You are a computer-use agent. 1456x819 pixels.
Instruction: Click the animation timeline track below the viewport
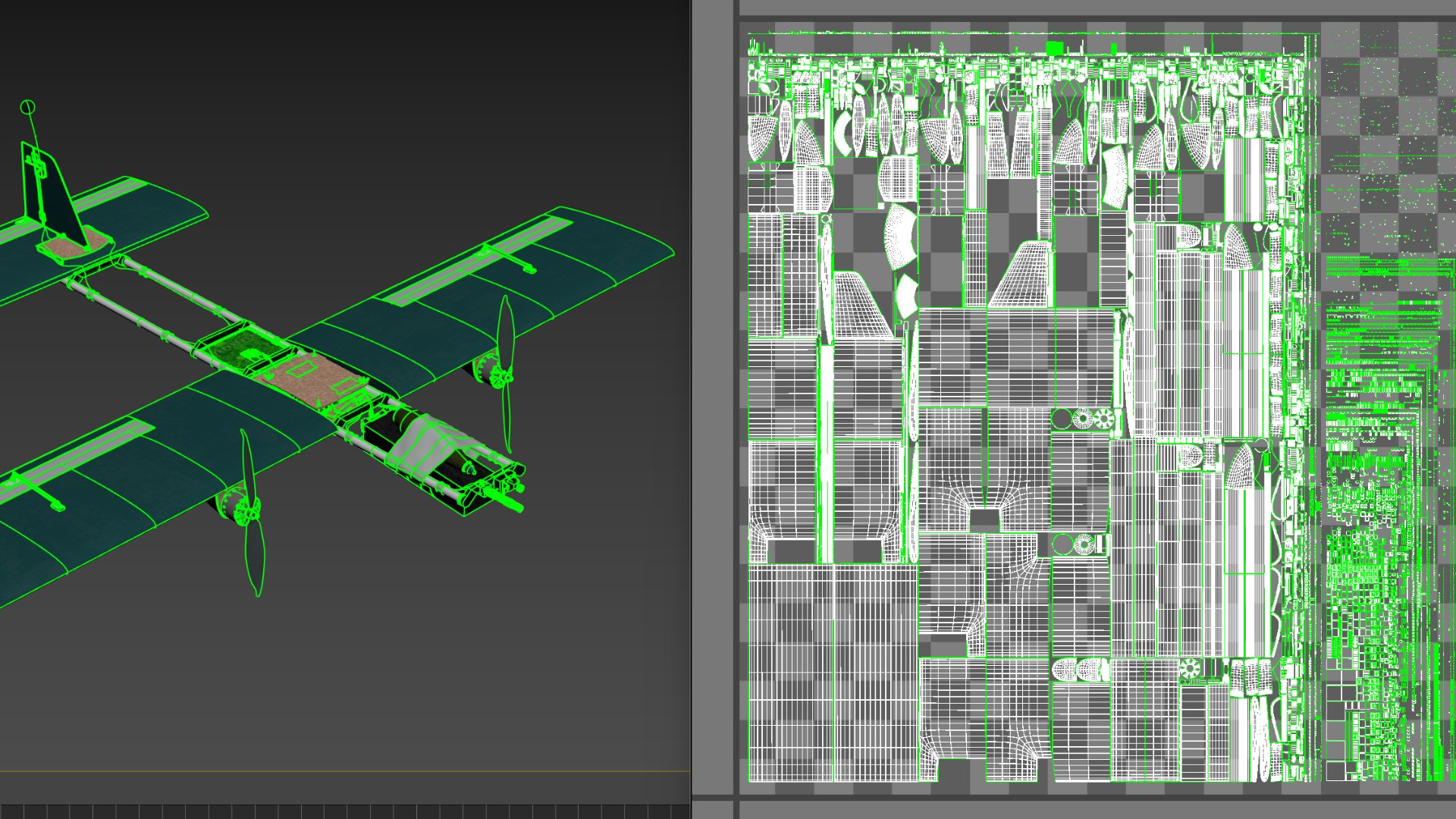click(345, 811)
